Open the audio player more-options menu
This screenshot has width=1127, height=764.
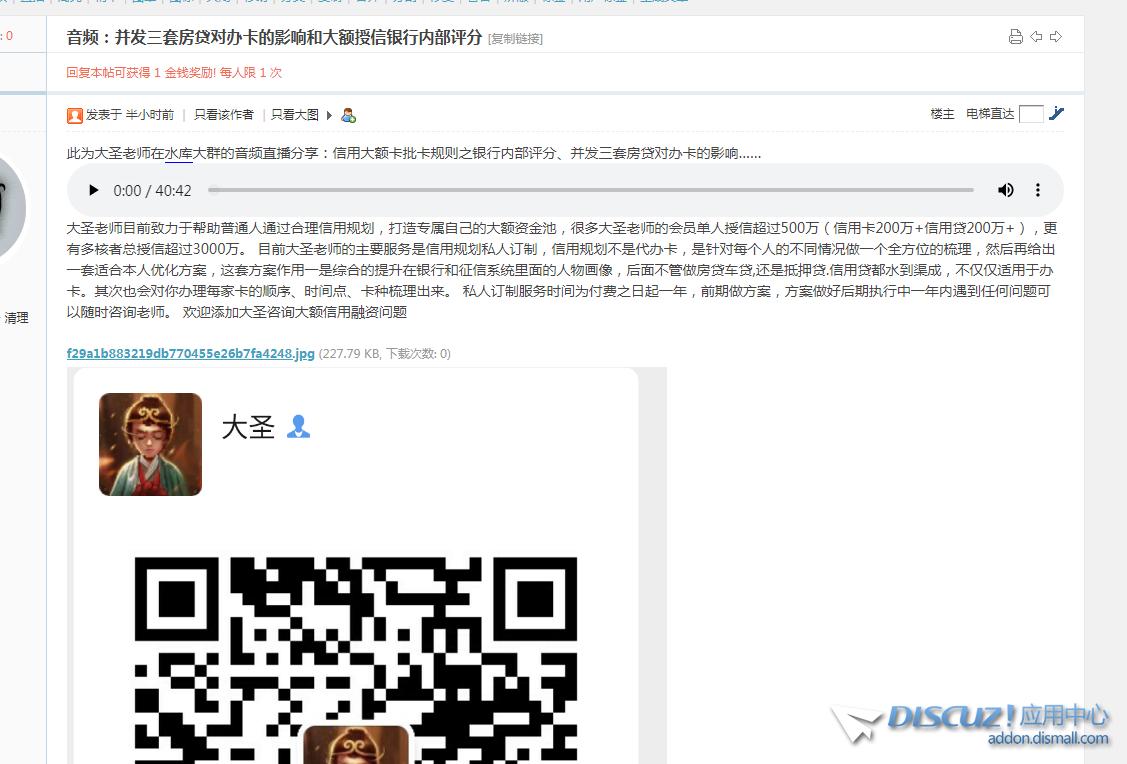click(1038, 190)
